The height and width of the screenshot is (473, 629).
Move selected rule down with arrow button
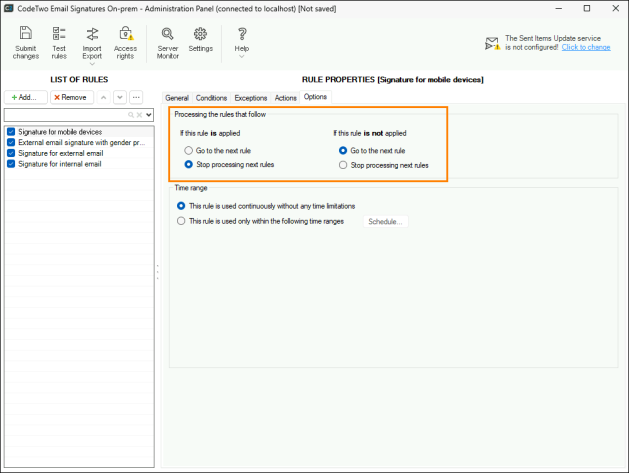coord(120,97)
